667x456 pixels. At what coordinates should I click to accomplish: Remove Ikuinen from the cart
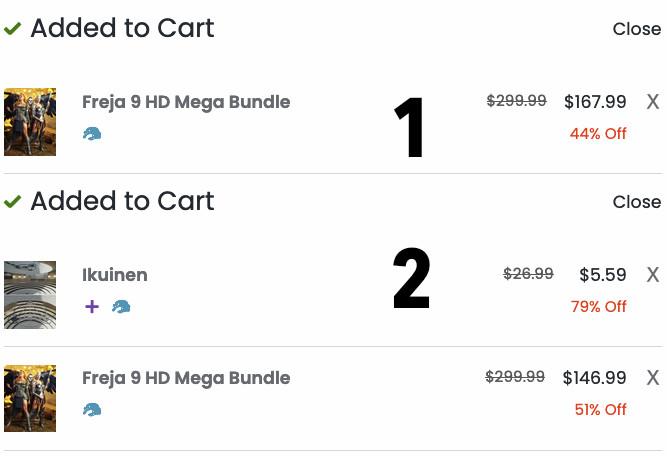click(x=652, y=275)
